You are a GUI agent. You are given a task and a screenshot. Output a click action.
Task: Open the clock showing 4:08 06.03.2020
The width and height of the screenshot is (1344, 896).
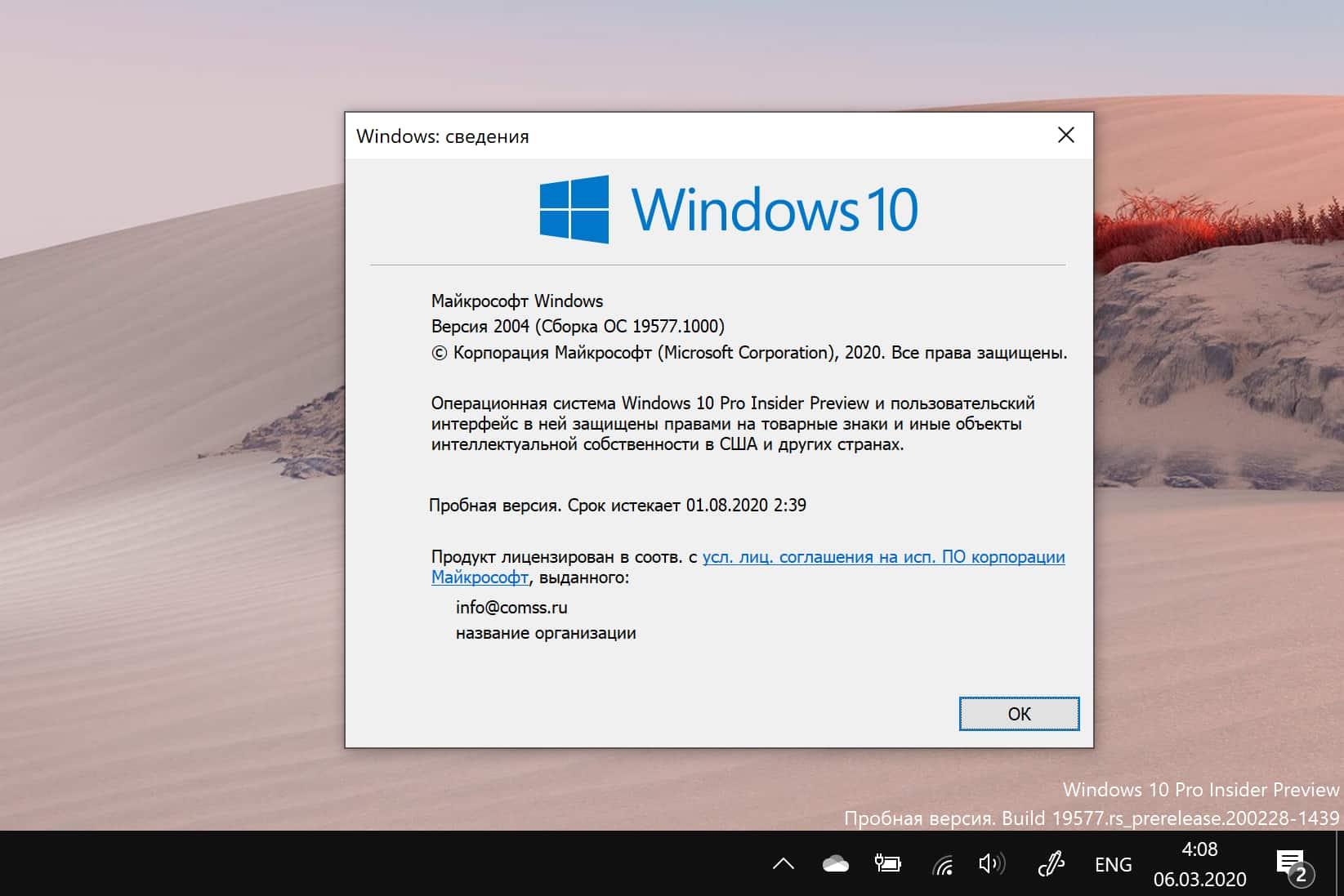click(x=1199, y=864)
